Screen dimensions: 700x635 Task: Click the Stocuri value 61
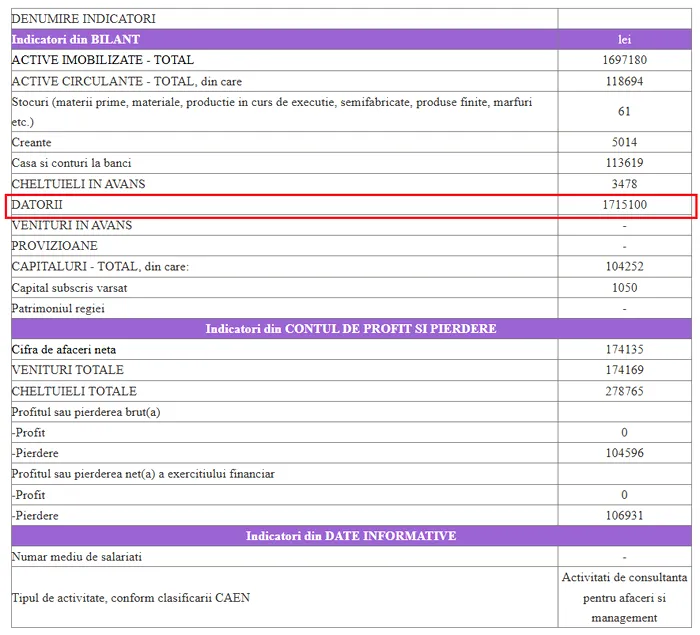(624, 111)
